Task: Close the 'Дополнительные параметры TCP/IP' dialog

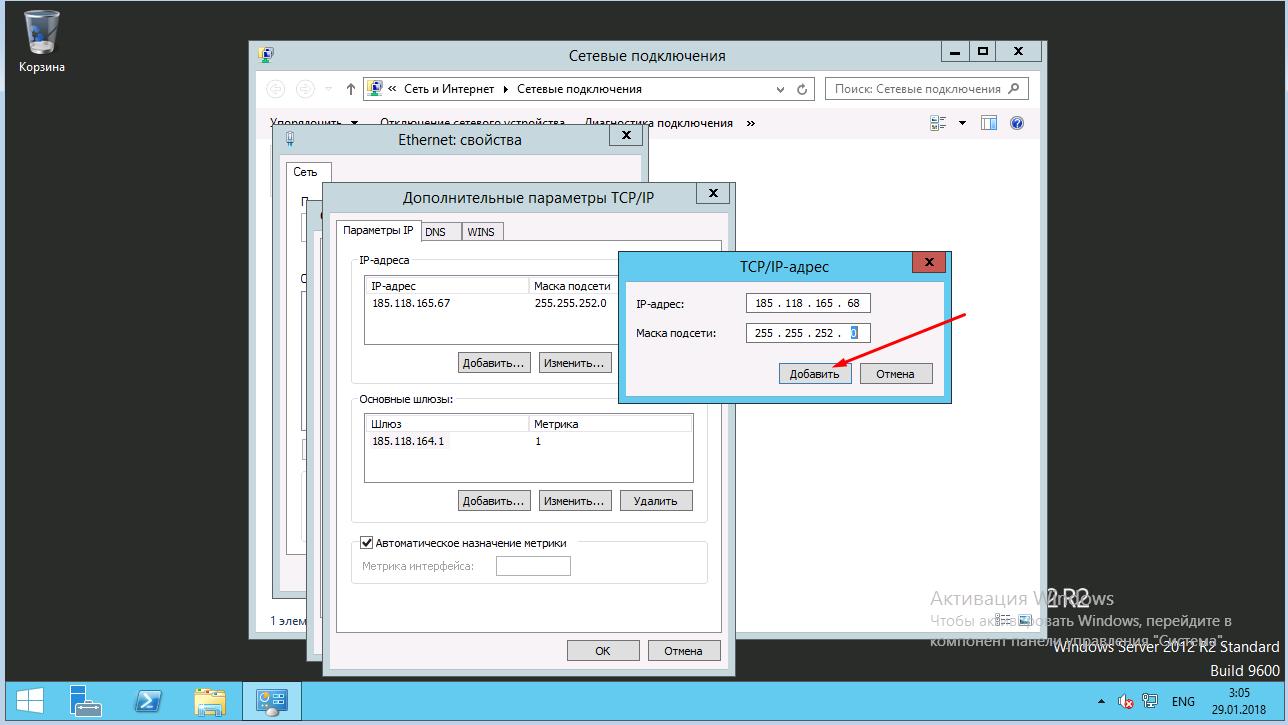Action: (713, 194)
